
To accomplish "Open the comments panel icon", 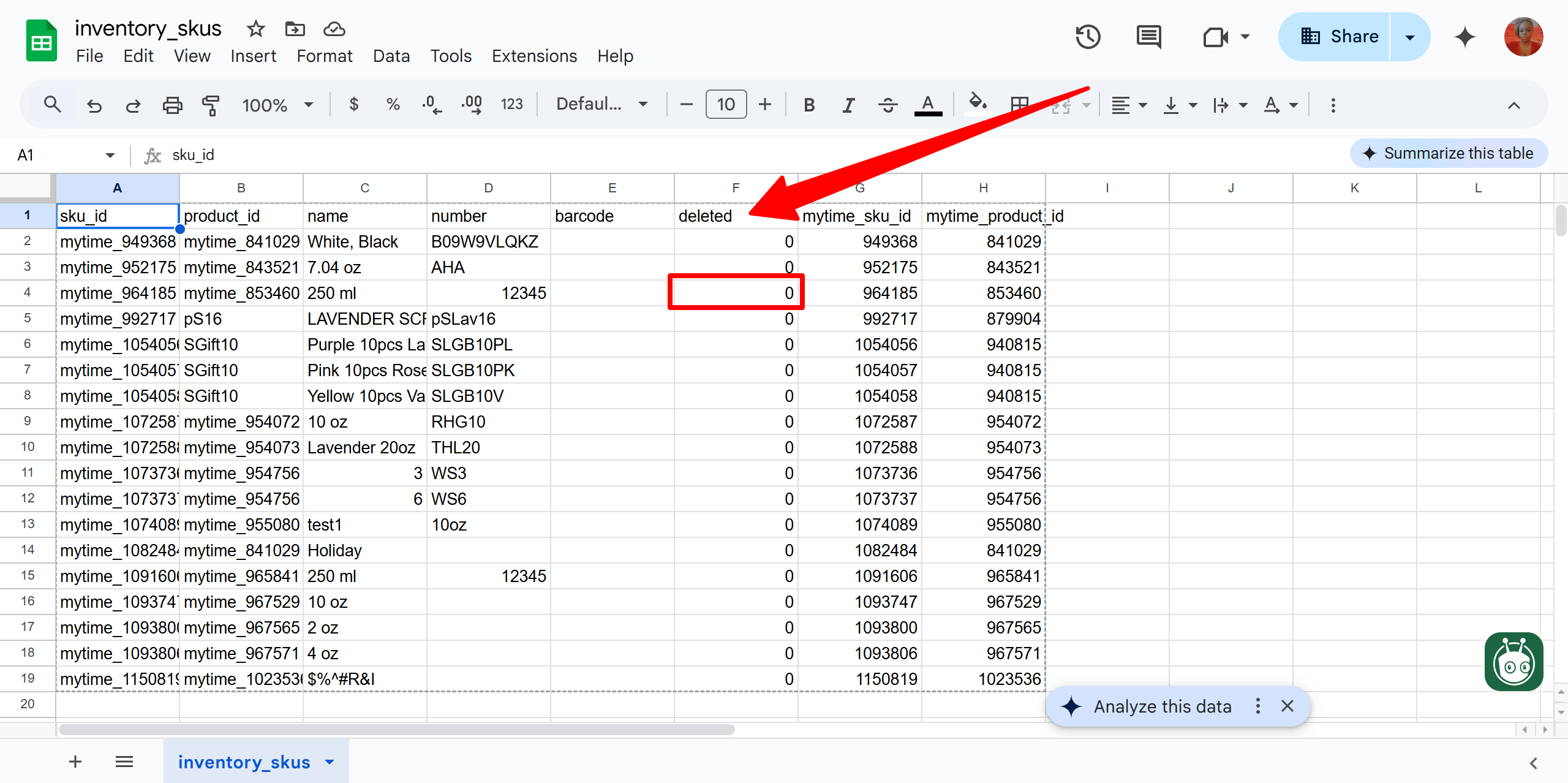I will point(1148,37).
